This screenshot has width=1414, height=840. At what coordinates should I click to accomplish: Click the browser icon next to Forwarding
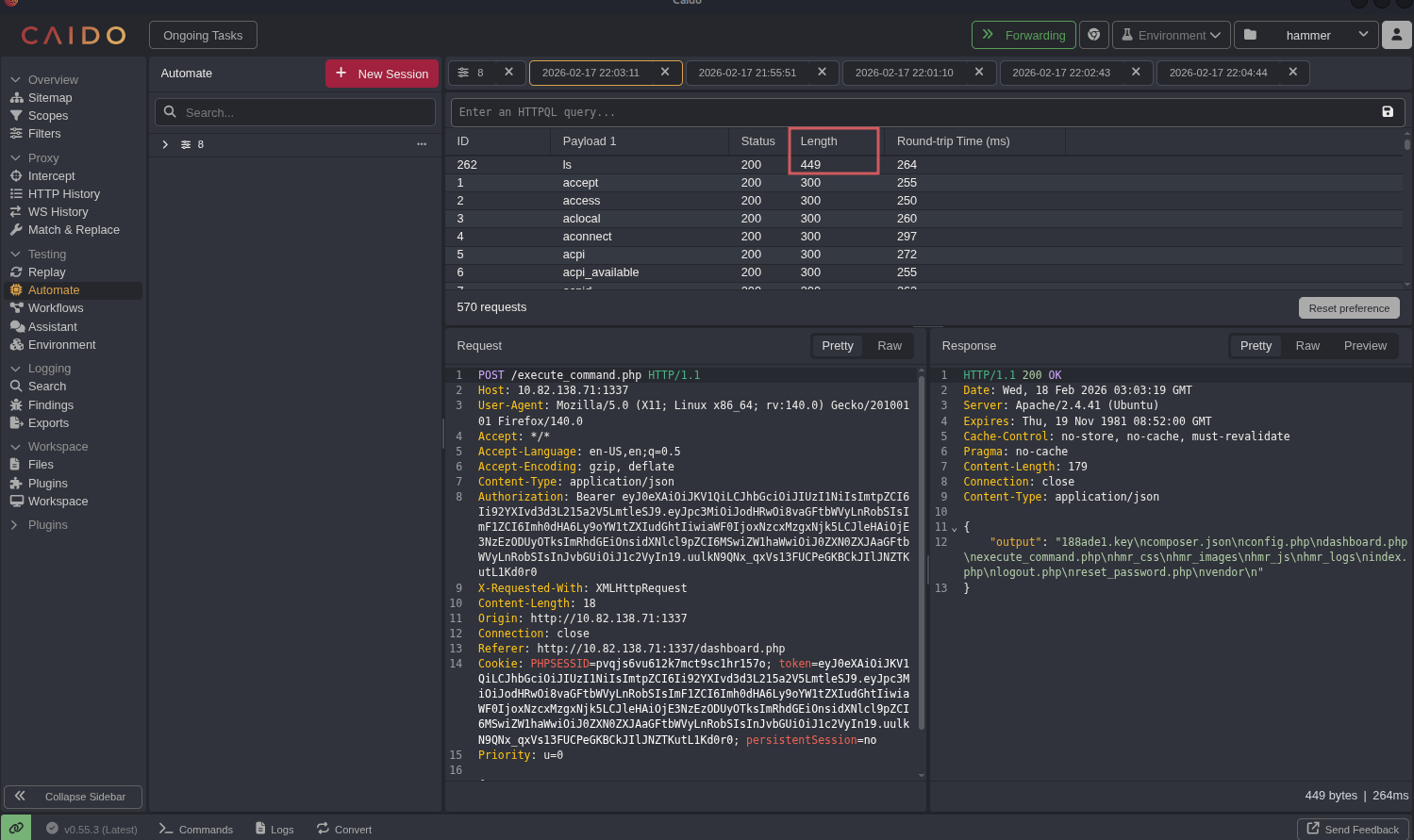coord(1094,35)
